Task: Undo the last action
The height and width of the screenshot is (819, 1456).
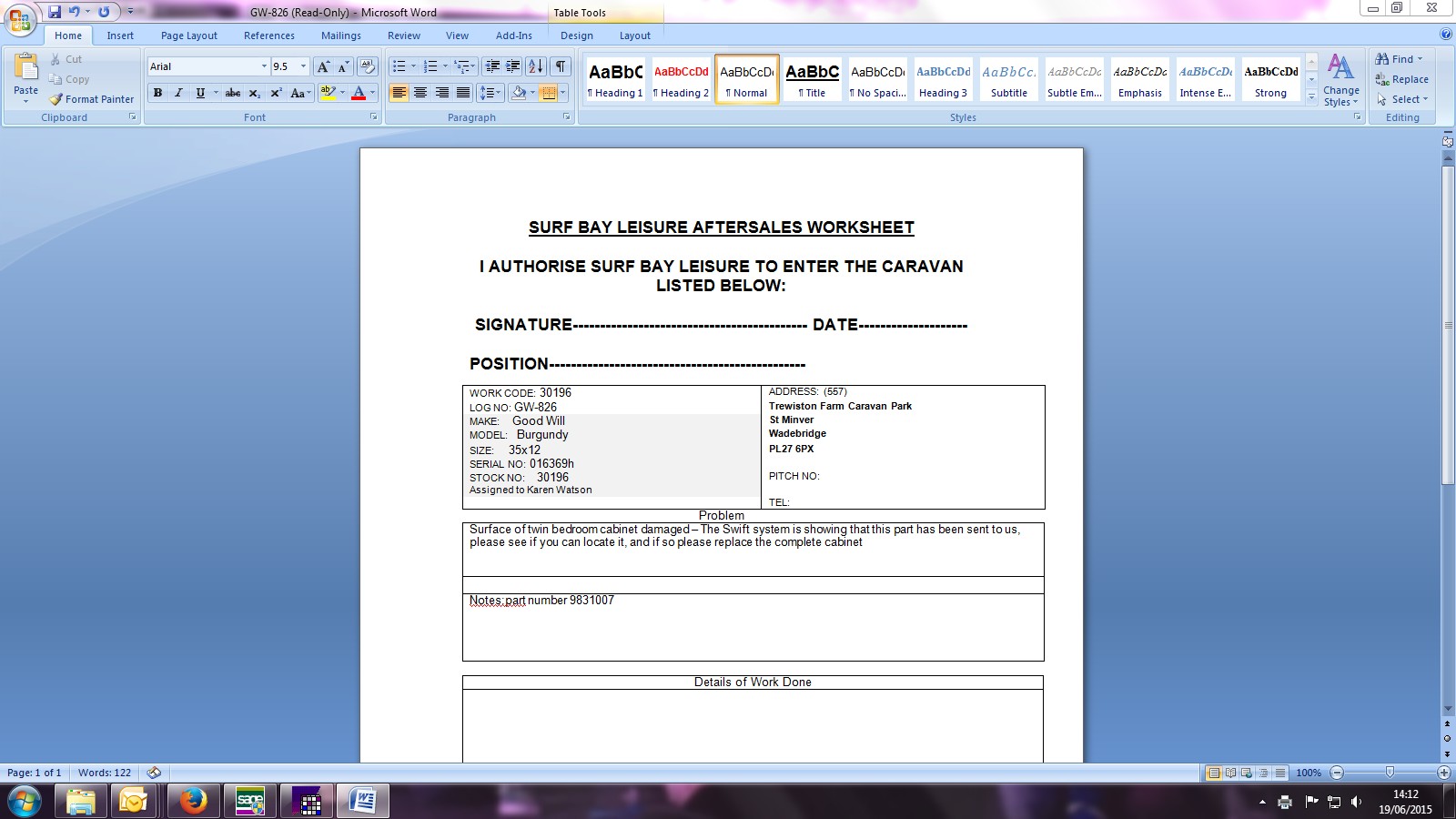Action: 75,12
